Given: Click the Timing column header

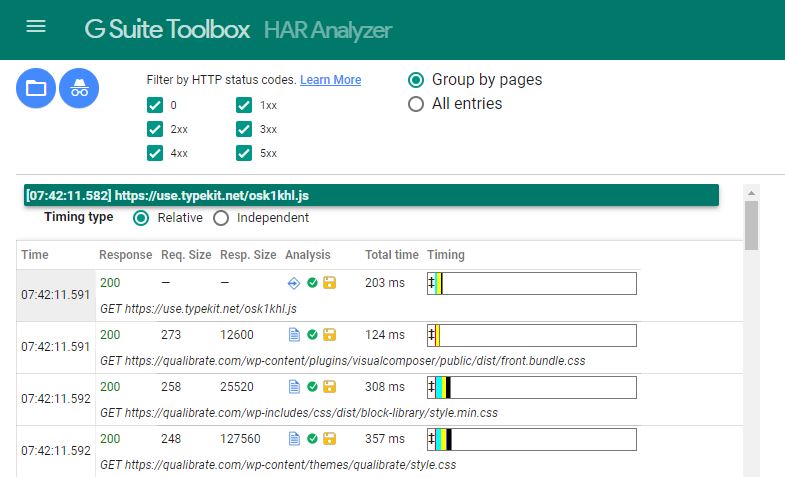Looking at the screenshot, I should pos(446,255).
